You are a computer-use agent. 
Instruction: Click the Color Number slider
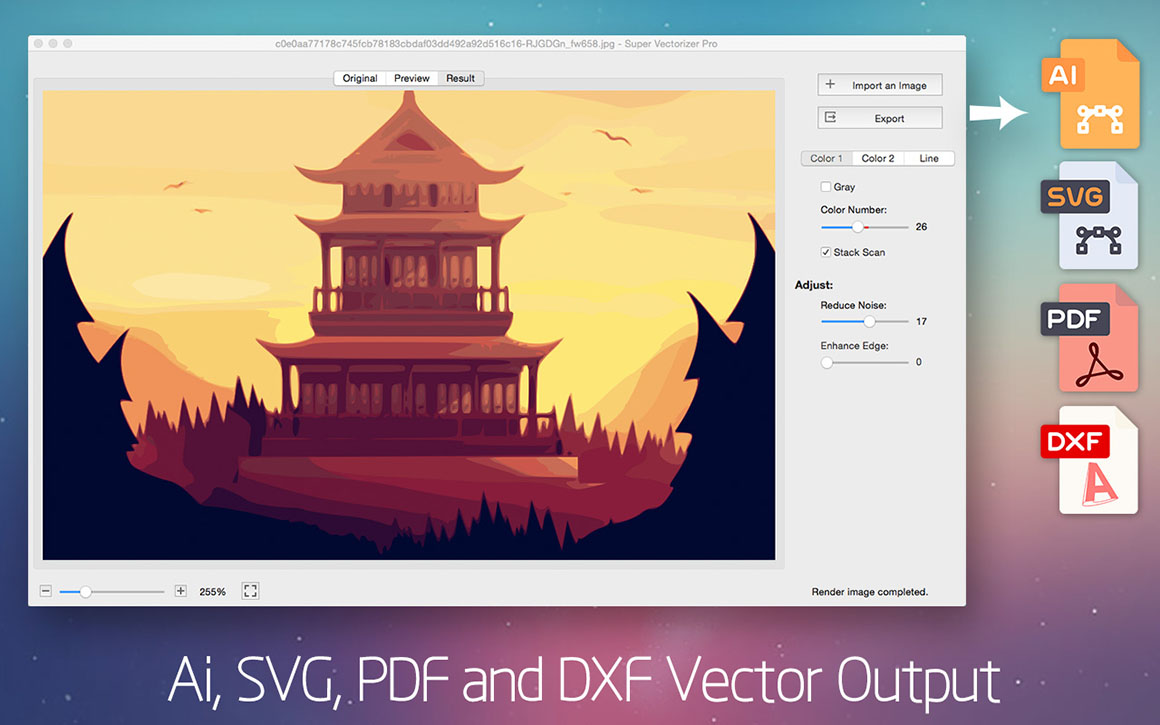coord(865,227)
